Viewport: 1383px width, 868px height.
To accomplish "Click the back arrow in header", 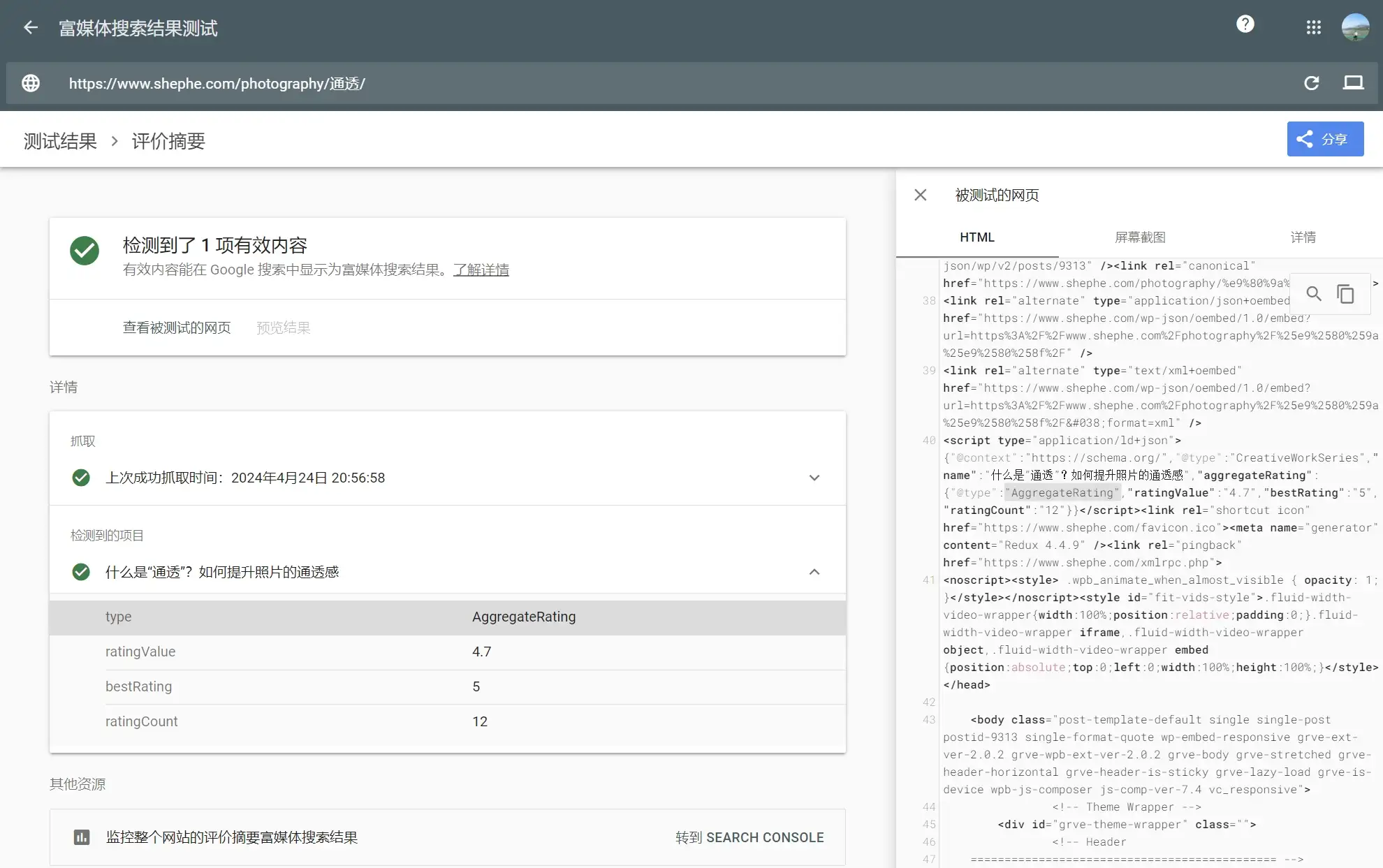I will pyautogui.click(x=30, y=28).
